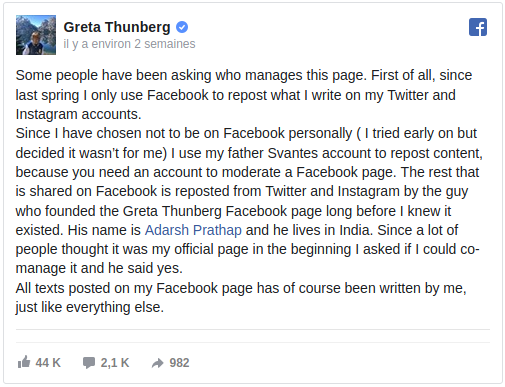Click the line starting 'Some people have been asking'
505x387 pixels.
click(244, 75)
